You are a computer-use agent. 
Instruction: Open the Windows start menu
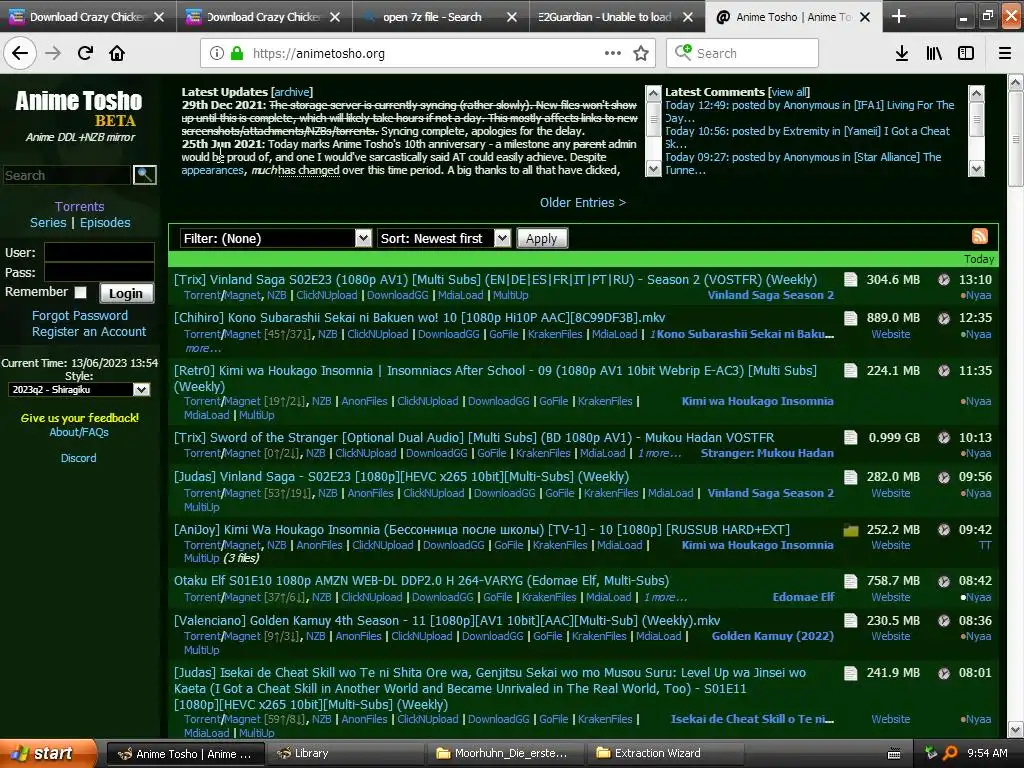click(48, 753)
